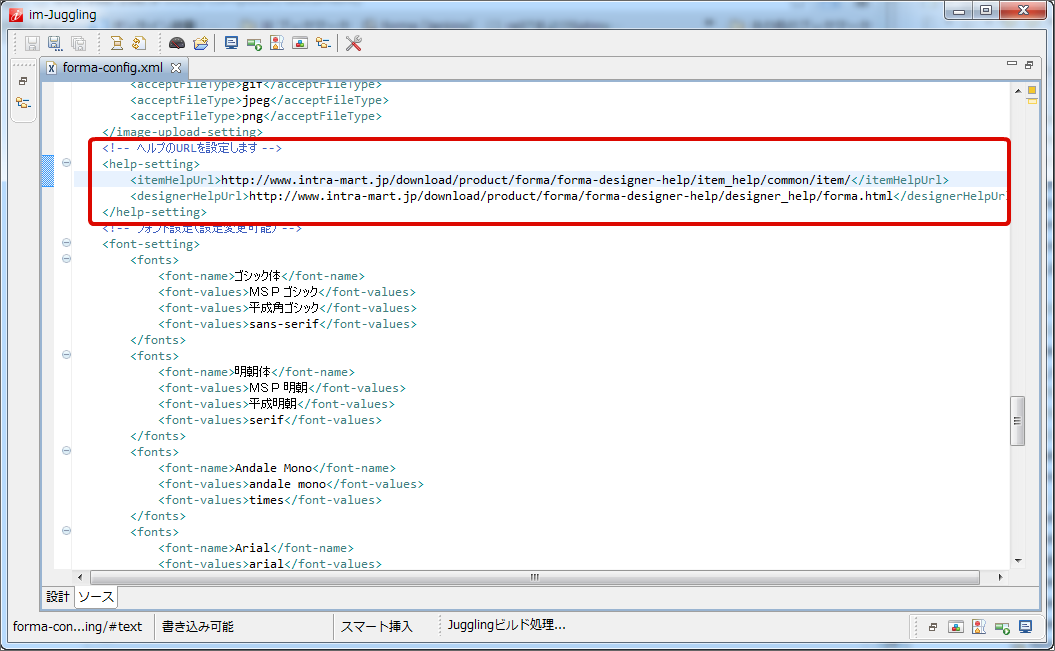Click the restore icon in the left side panel

23,81
